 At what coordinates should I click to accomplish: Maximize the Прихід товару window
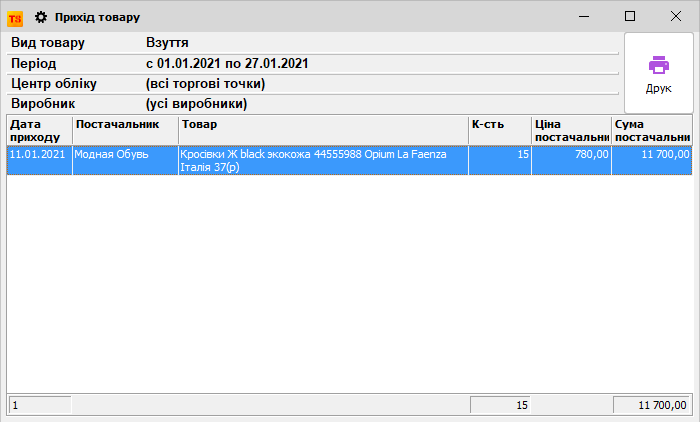click(x=630, y=16)
